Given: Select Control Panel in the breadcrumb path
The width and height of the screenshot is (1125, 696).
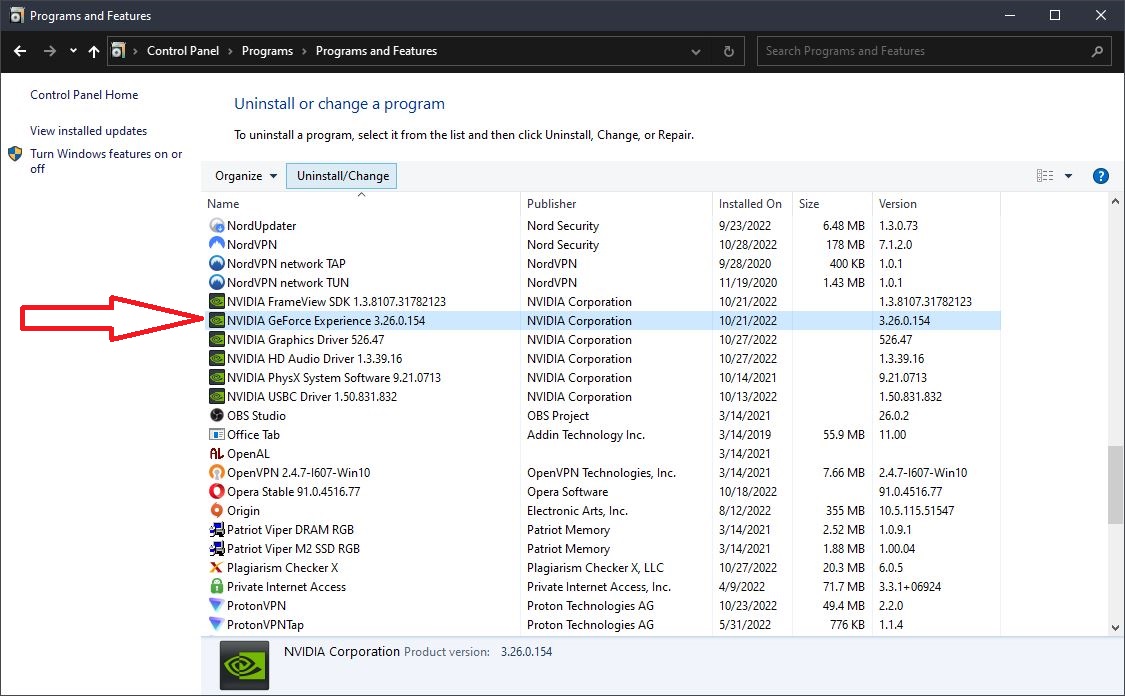Looking at the screenshot, I should pyautogui.click(x=183, y=50).
